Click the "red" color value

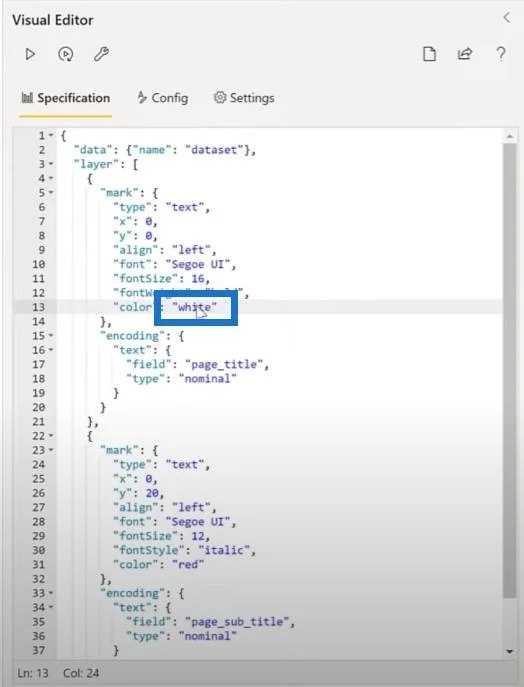(188, 564)
